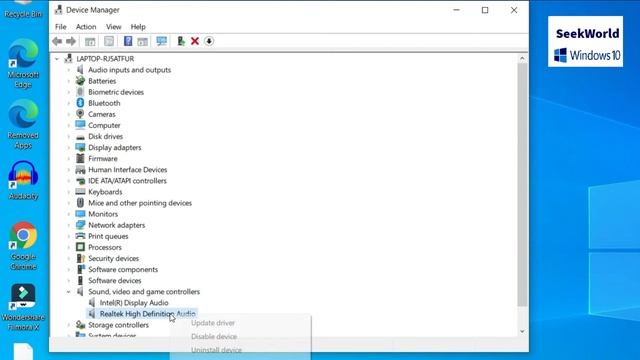Expand the Keyboards arrow
This screenshot has height=360, width=640.
click(x=69, y=192)
